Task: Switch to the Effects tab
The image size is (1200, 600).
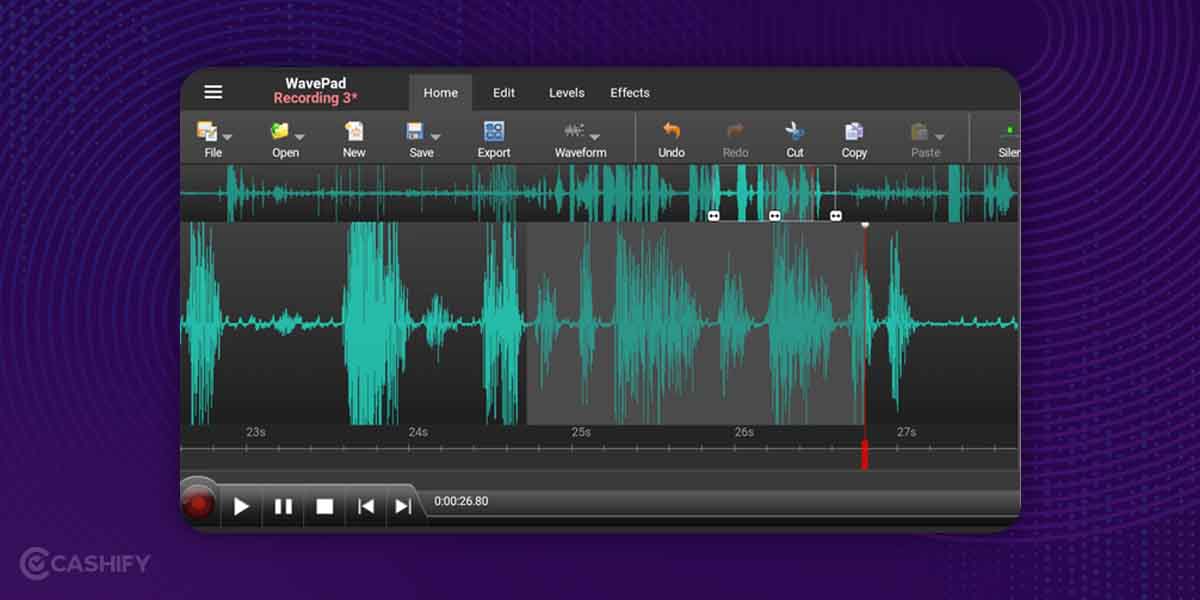Action: pyautogui.click(x=629, y=92)
